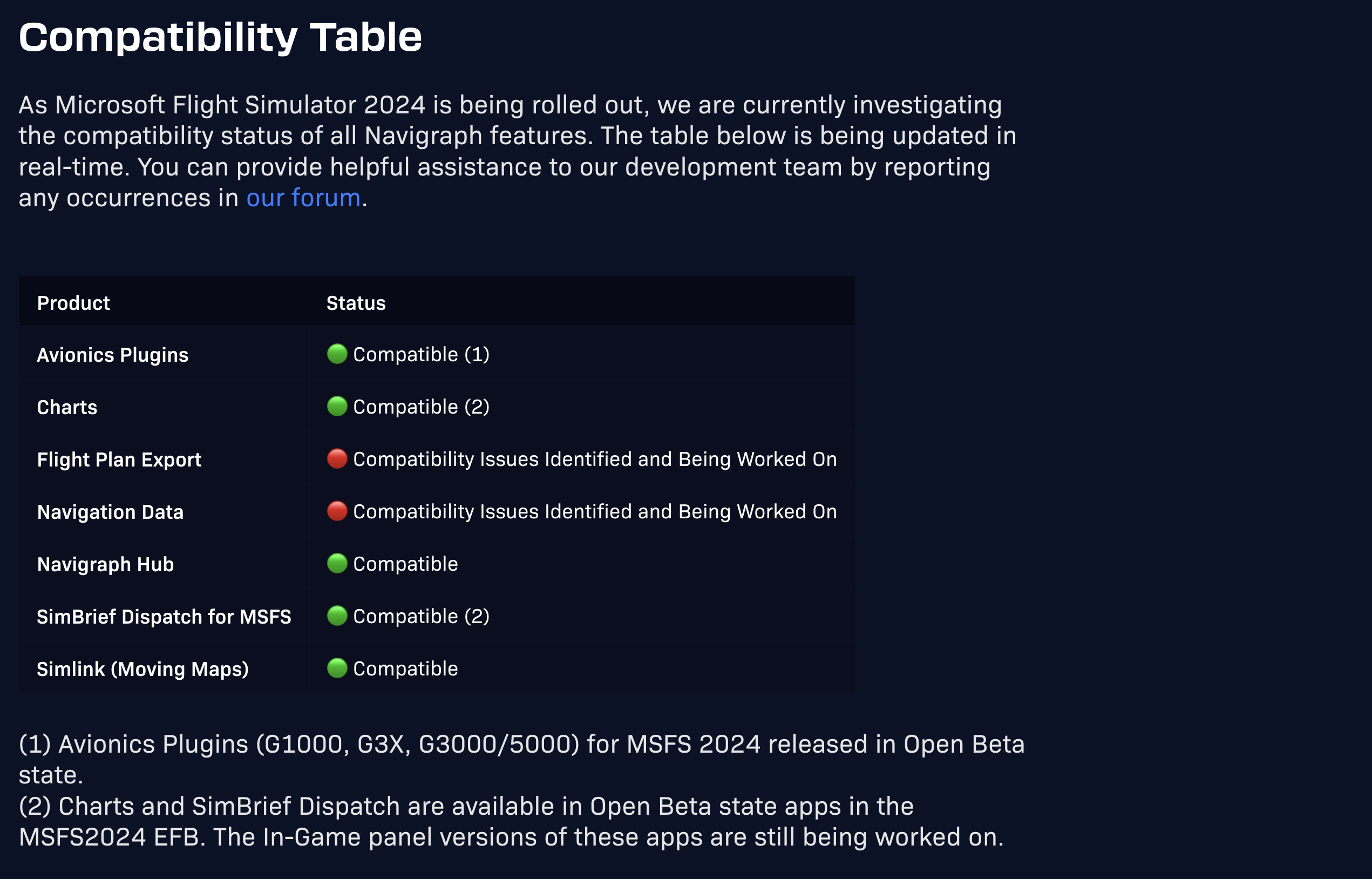Click red status dot for Navigation Data
Screen dimensions: 1372x879
(x=337, y=511)
